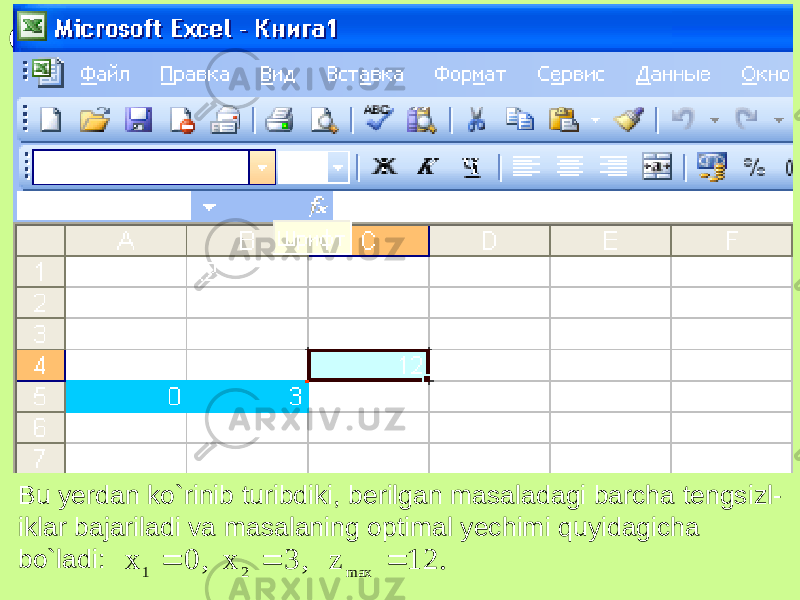This screenshot has height=600, width=800.
Task: Paste with the clipboard icon
Action: coord(563,120)
